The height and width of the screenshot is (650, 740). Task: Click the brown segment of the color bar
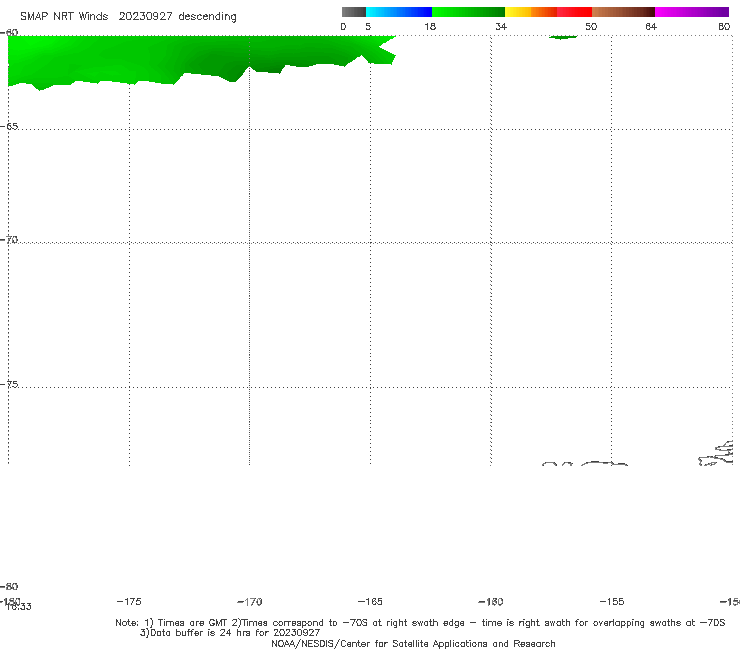coord(623,12)
